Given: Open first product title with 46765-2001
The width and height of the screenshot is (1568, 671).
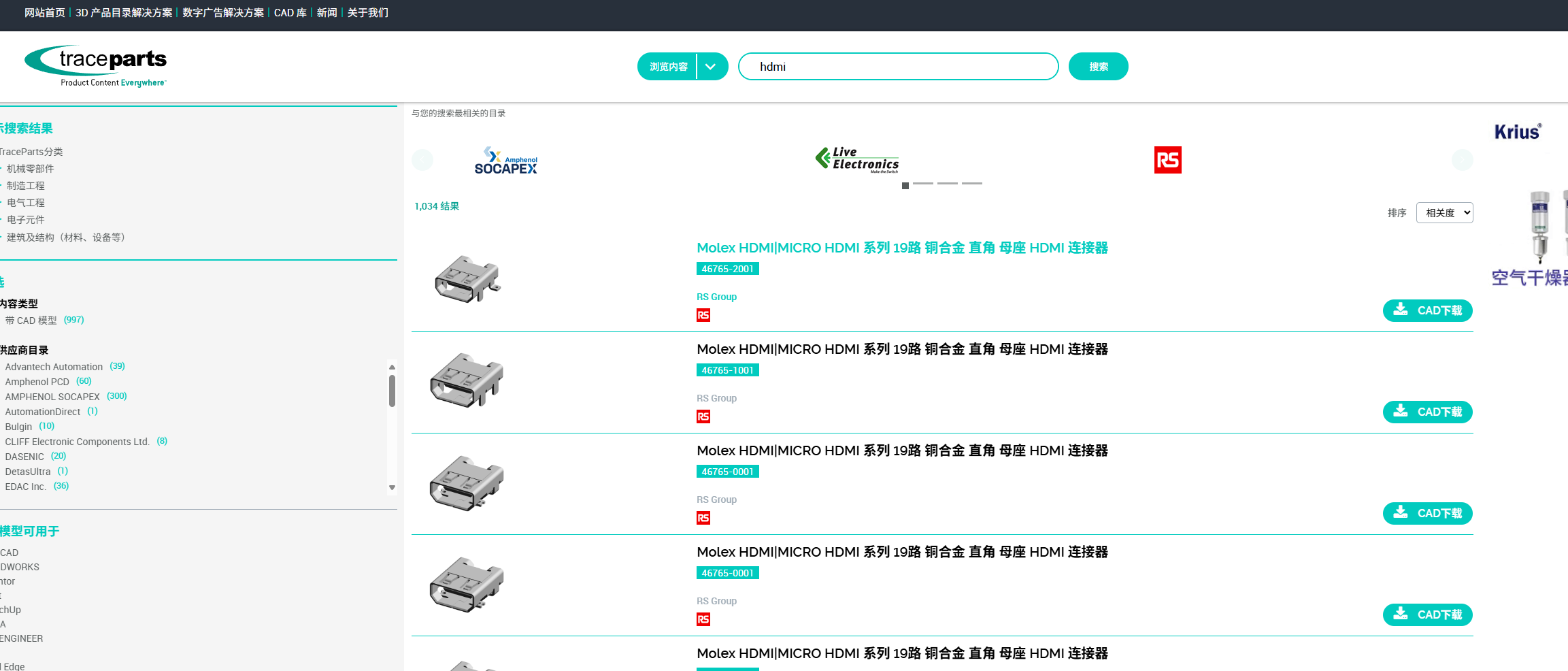Looking at the screenshot, I should (x=902, y=248).
